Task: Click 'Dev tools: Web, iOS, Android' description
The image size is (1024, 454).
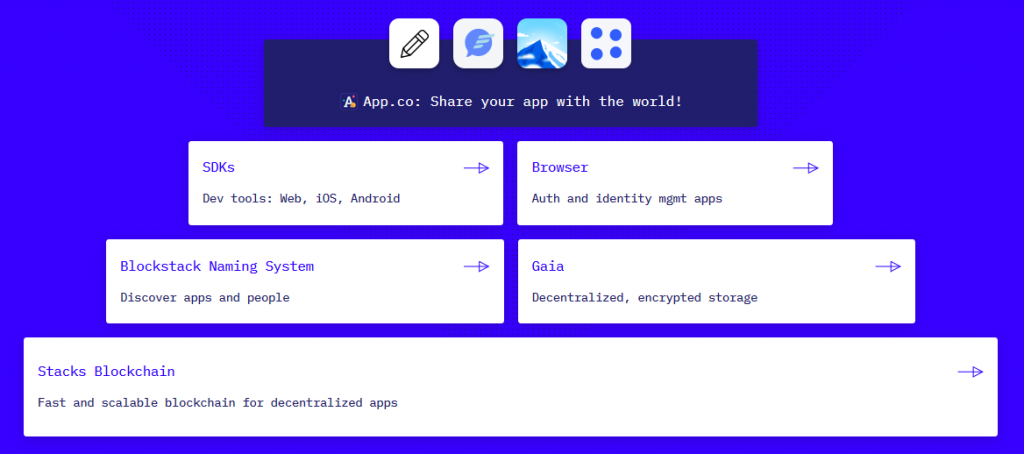Action: [301, 199]
